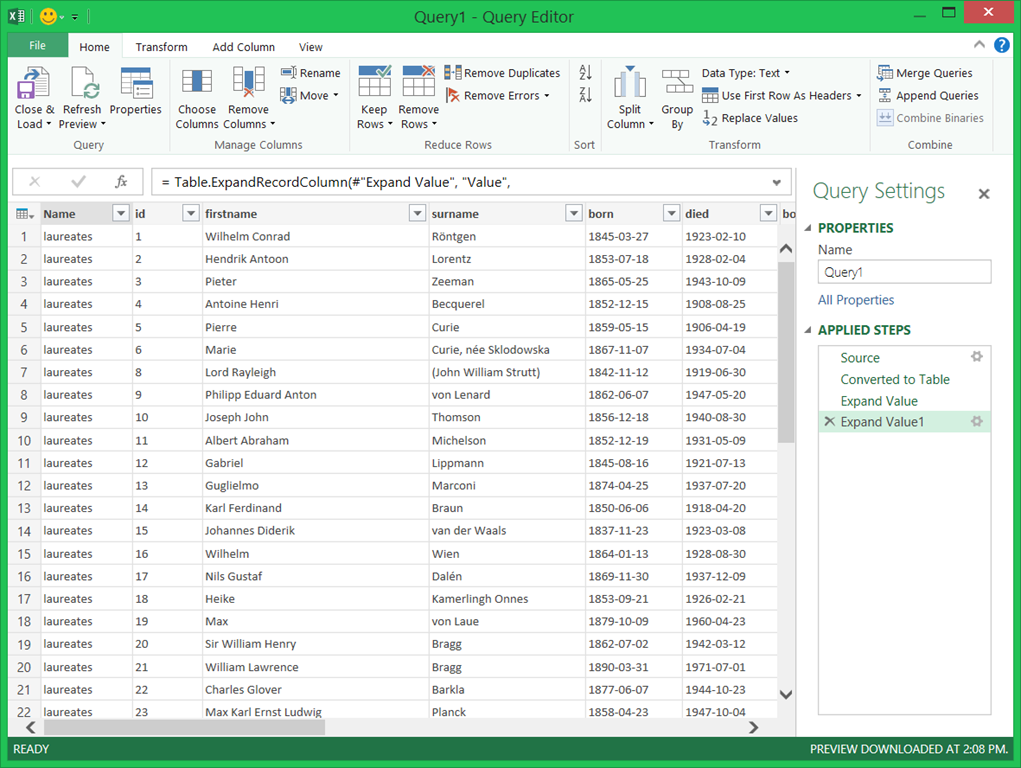This screenshot has height=768, width=1021.
Task: Click the Remove Duplicates button
Action: click(x=503, y=73)
